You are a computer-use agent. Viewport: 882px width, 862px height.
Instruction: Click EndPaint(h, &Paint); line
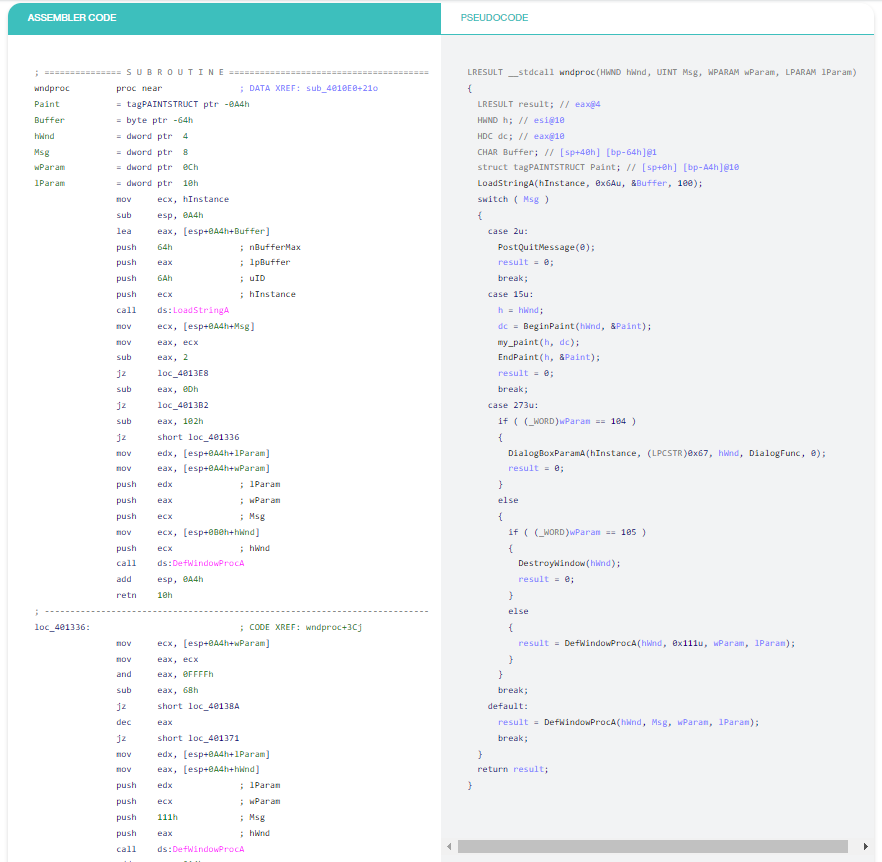coord(549,357)
